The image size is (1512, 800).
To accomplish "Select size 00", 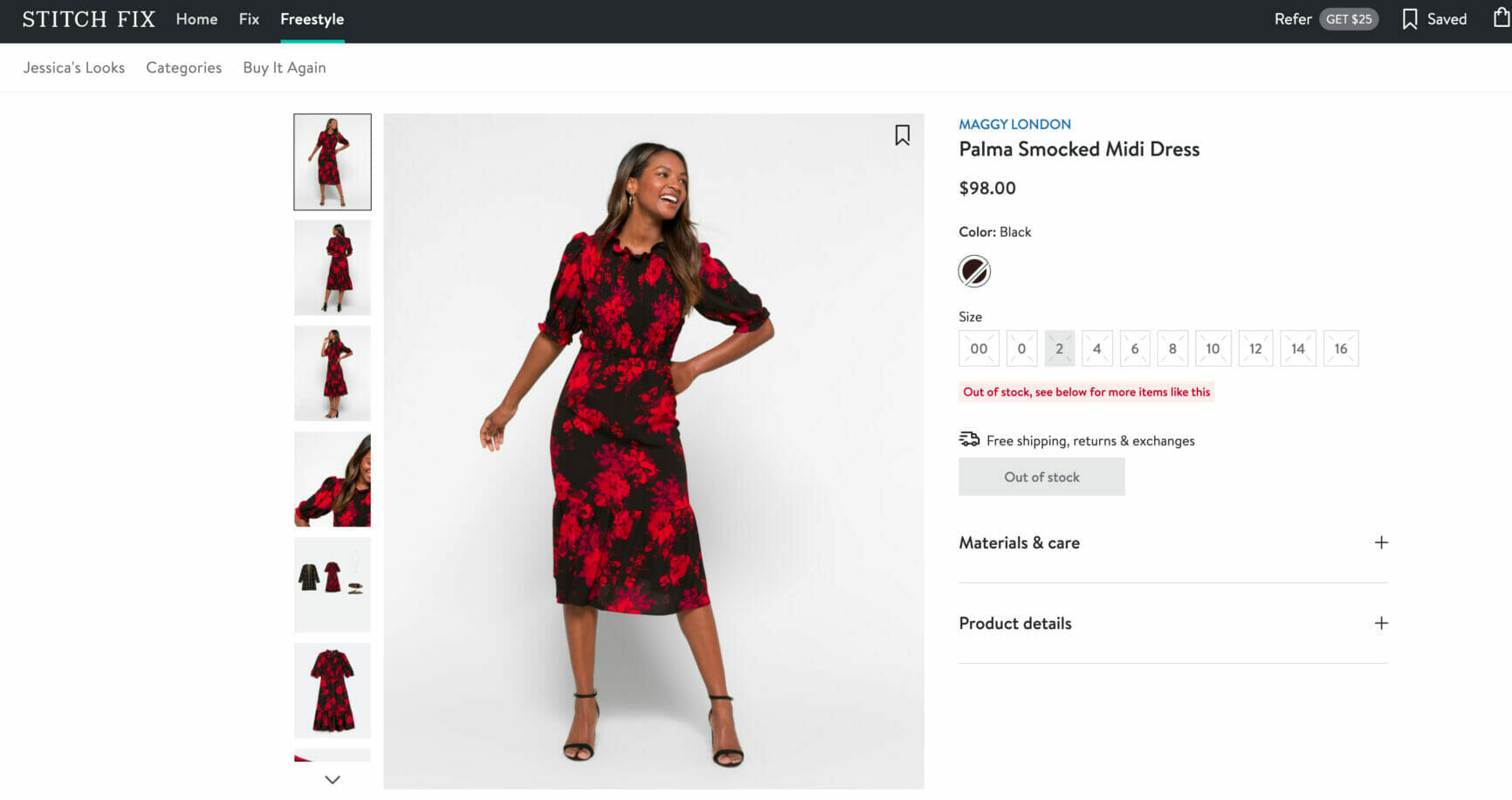I will [979, 348].
